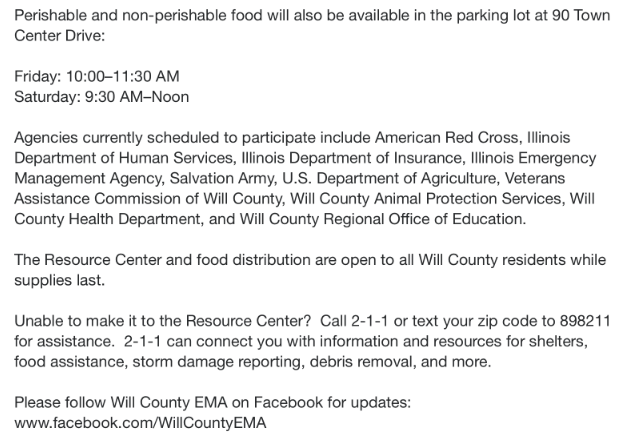Viewport: 637px width, 445px height.
Task: Click the words 'Salvation Army'
Action: (223, 178)
